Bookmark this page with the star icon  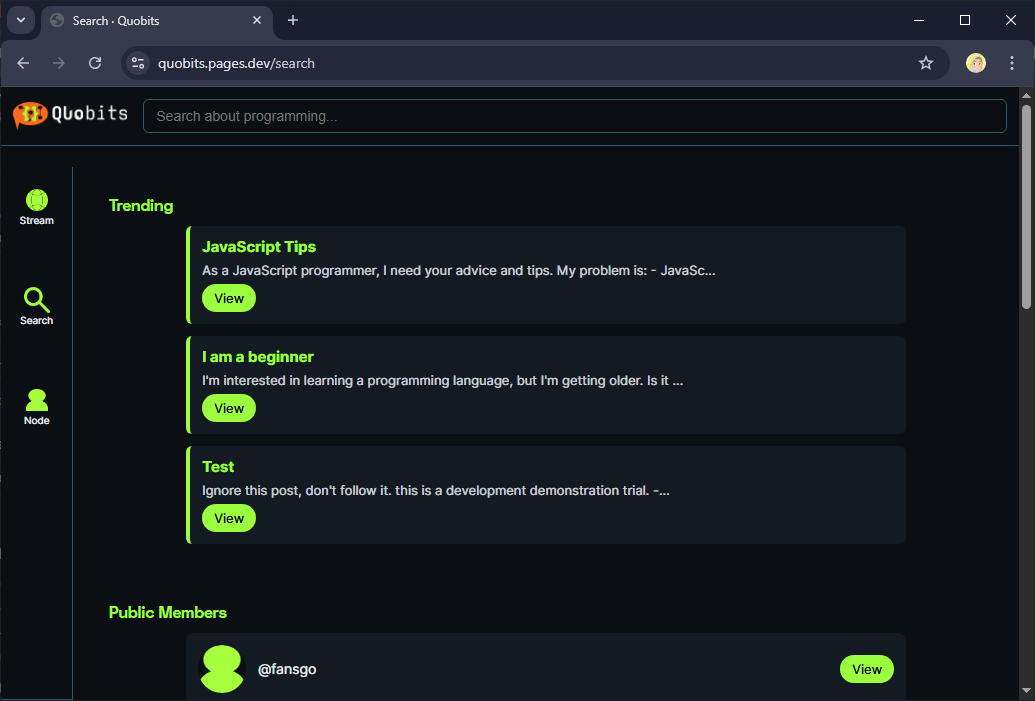(926, 63)
